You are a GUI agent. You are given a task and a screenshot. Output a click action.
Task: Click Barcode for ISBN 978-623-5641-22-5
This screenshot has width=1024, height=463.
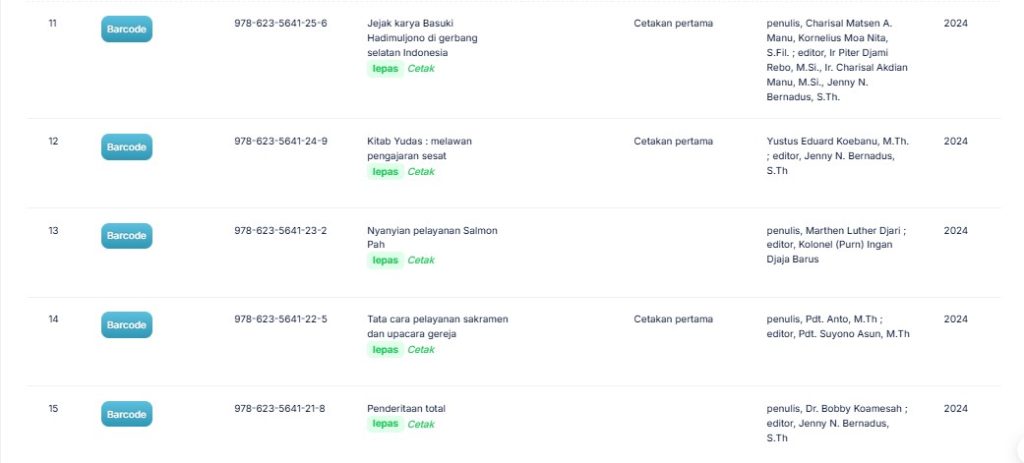tap(126, 325)
